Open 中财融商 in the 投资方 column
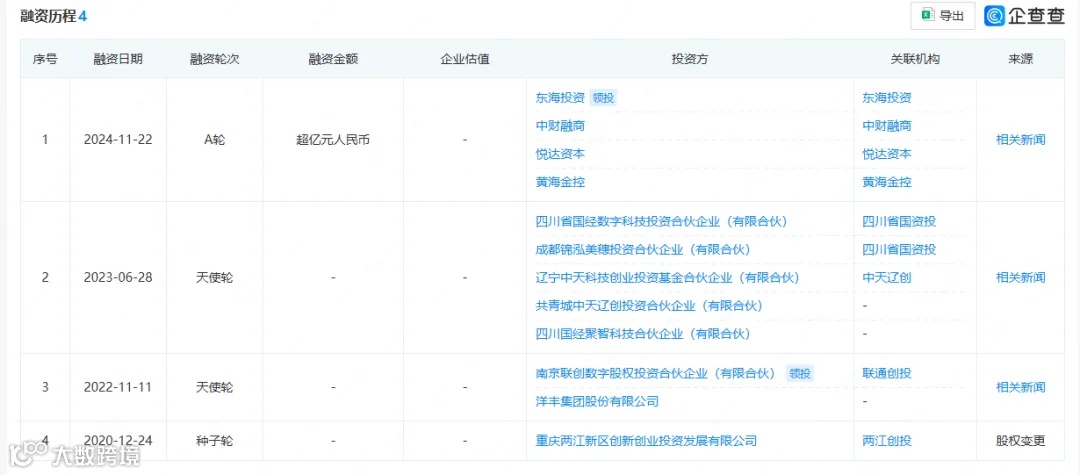The image size is (1080, 475). point(560,126)
